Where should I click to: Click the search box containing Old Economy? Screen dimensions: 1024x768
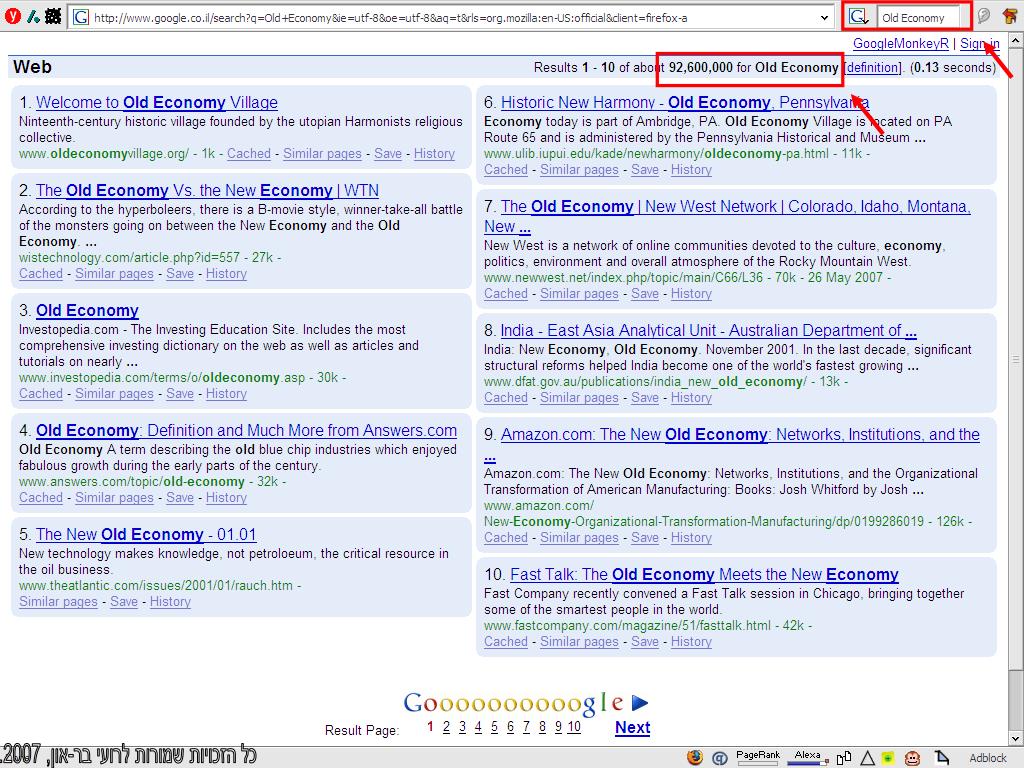[x=918, y=18]
